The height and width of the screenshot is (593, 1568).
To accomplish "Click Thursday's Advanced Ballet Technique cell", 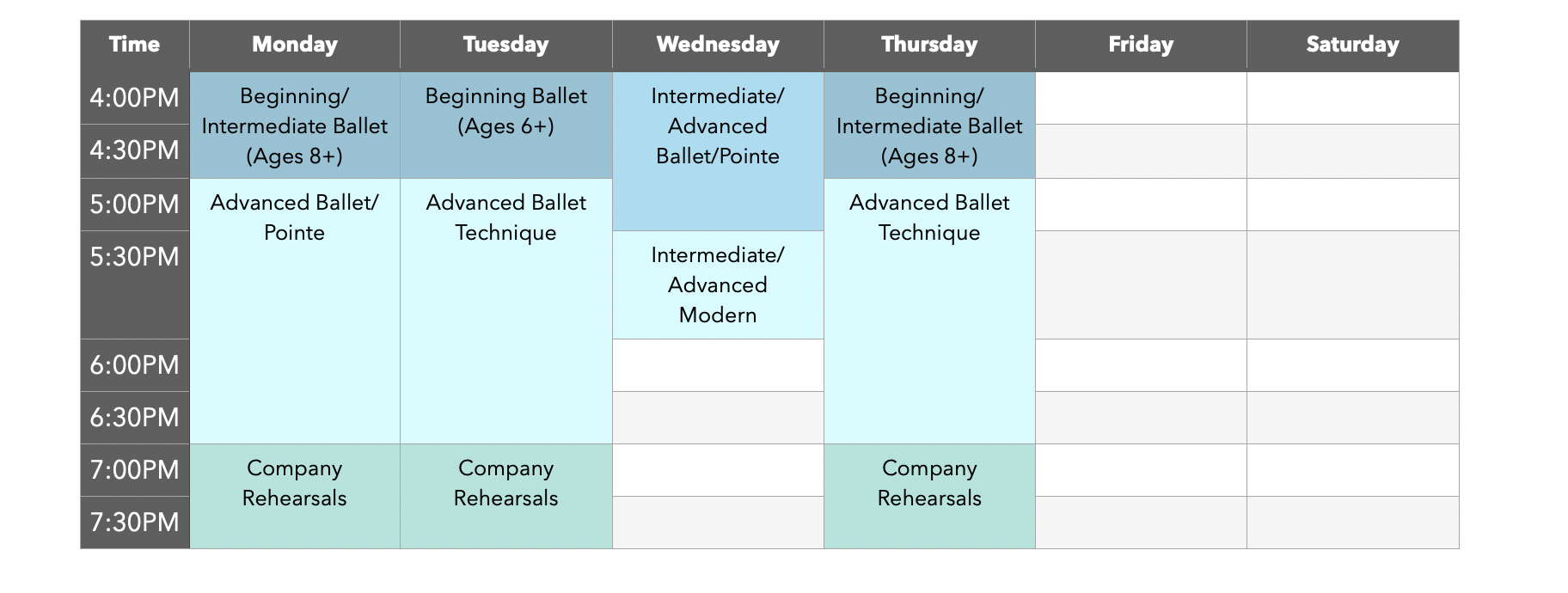I will coord(929,311).
